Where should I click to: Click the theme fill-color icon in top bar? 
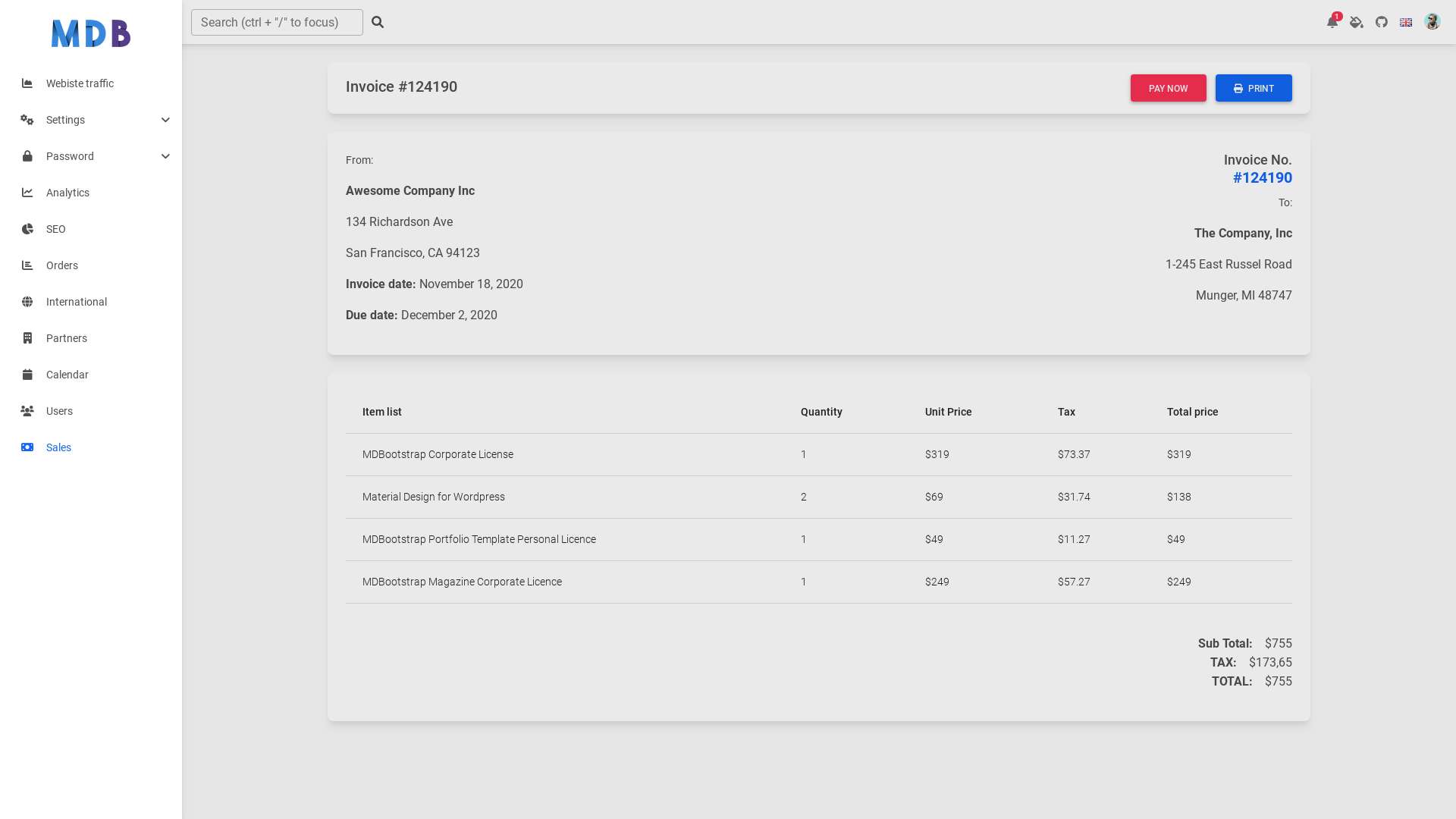point(1357,23)
